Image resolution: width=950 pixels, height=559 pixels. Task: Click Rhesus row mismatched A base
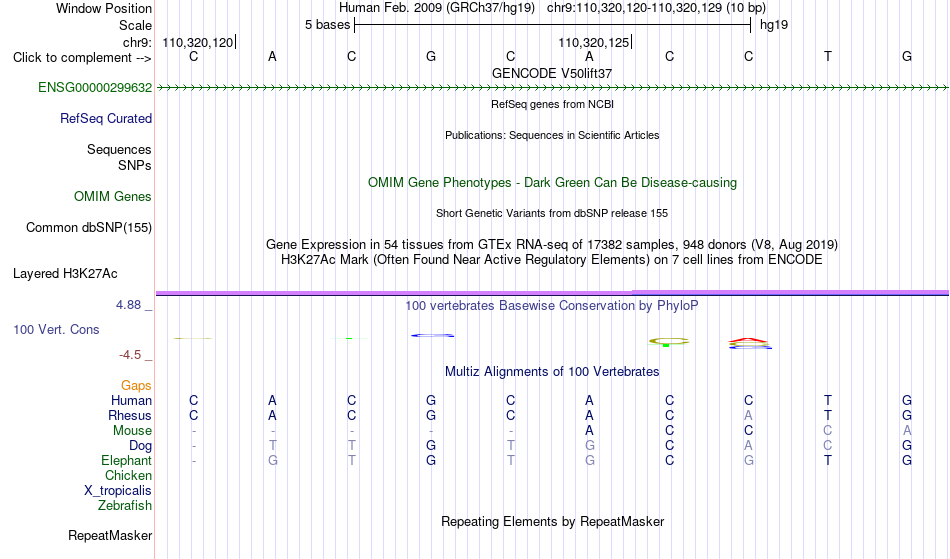tap(749, 416)
